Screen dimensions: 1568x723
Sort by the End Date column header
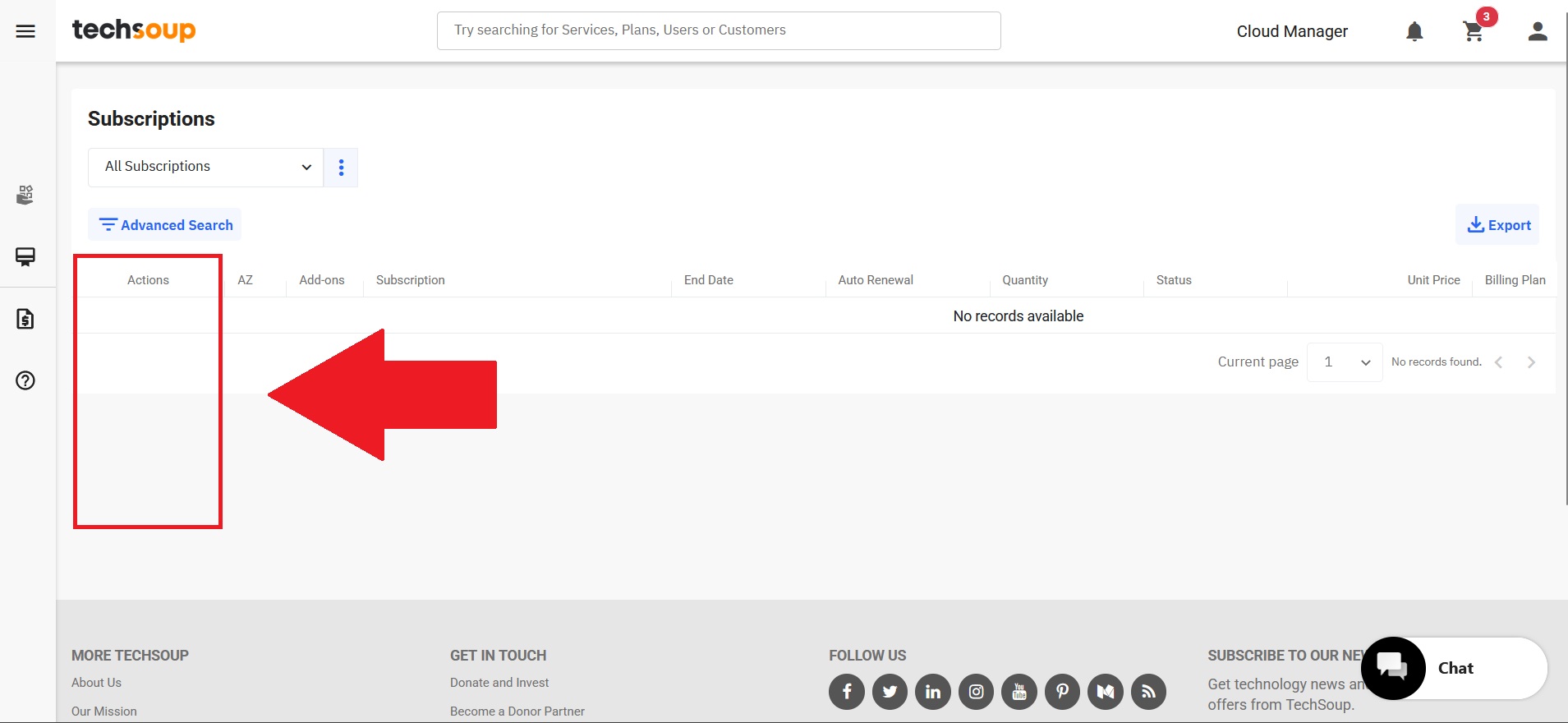[709, 280]
